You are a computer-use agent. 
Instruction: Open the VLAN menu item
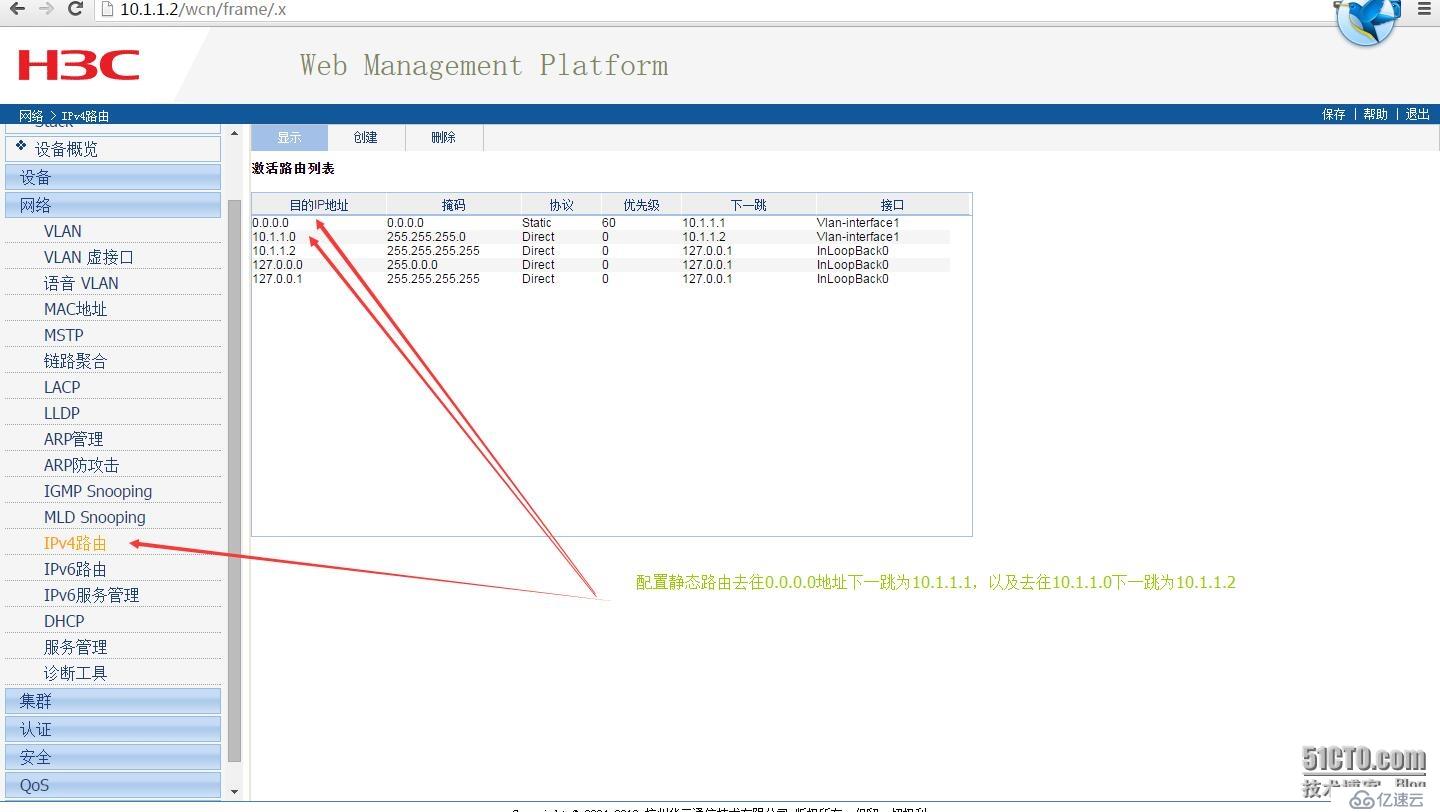pyautogui.click(x=63, y=231)
